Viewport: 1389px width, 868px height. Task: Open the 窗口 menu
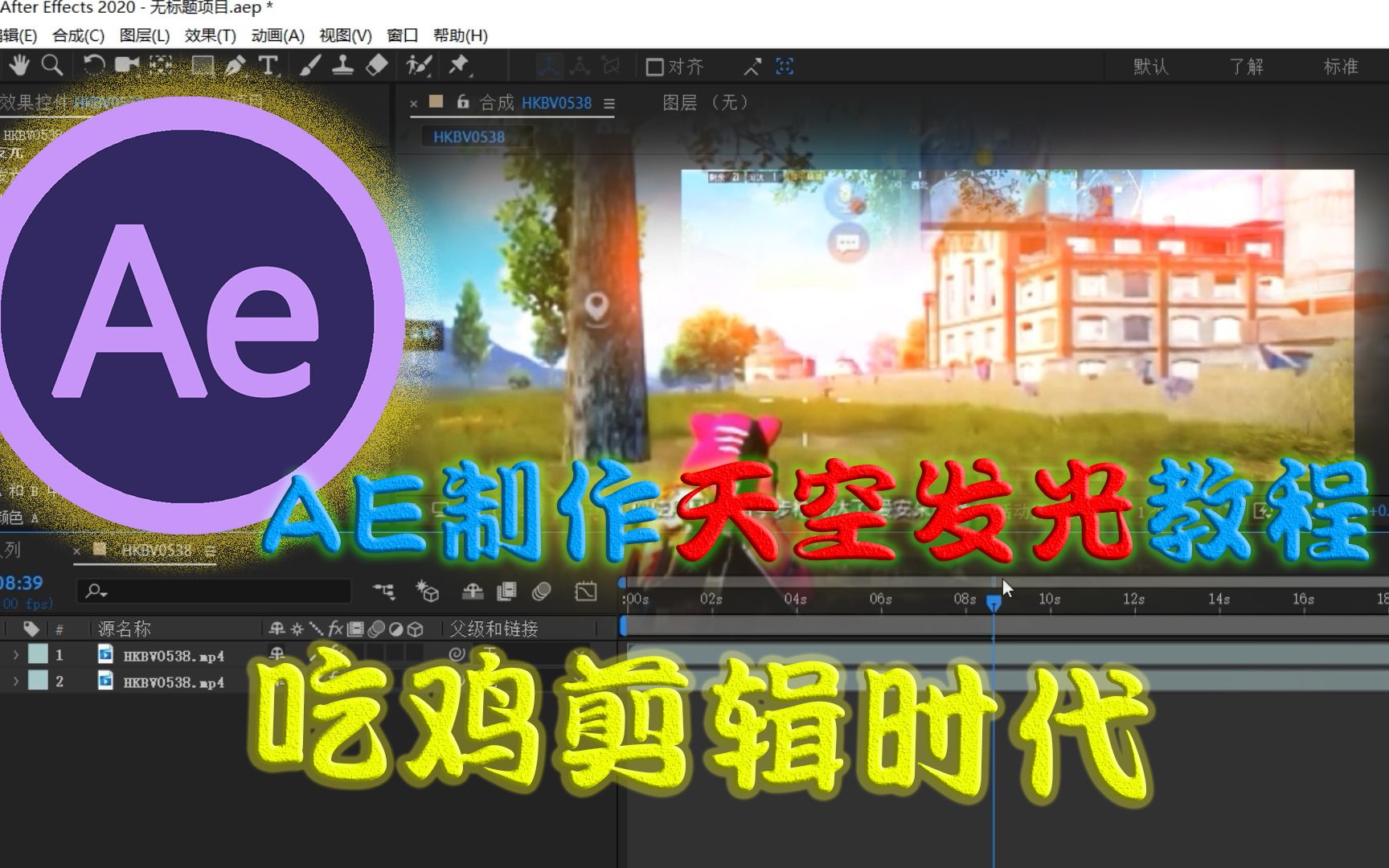[x=403, y=35]
